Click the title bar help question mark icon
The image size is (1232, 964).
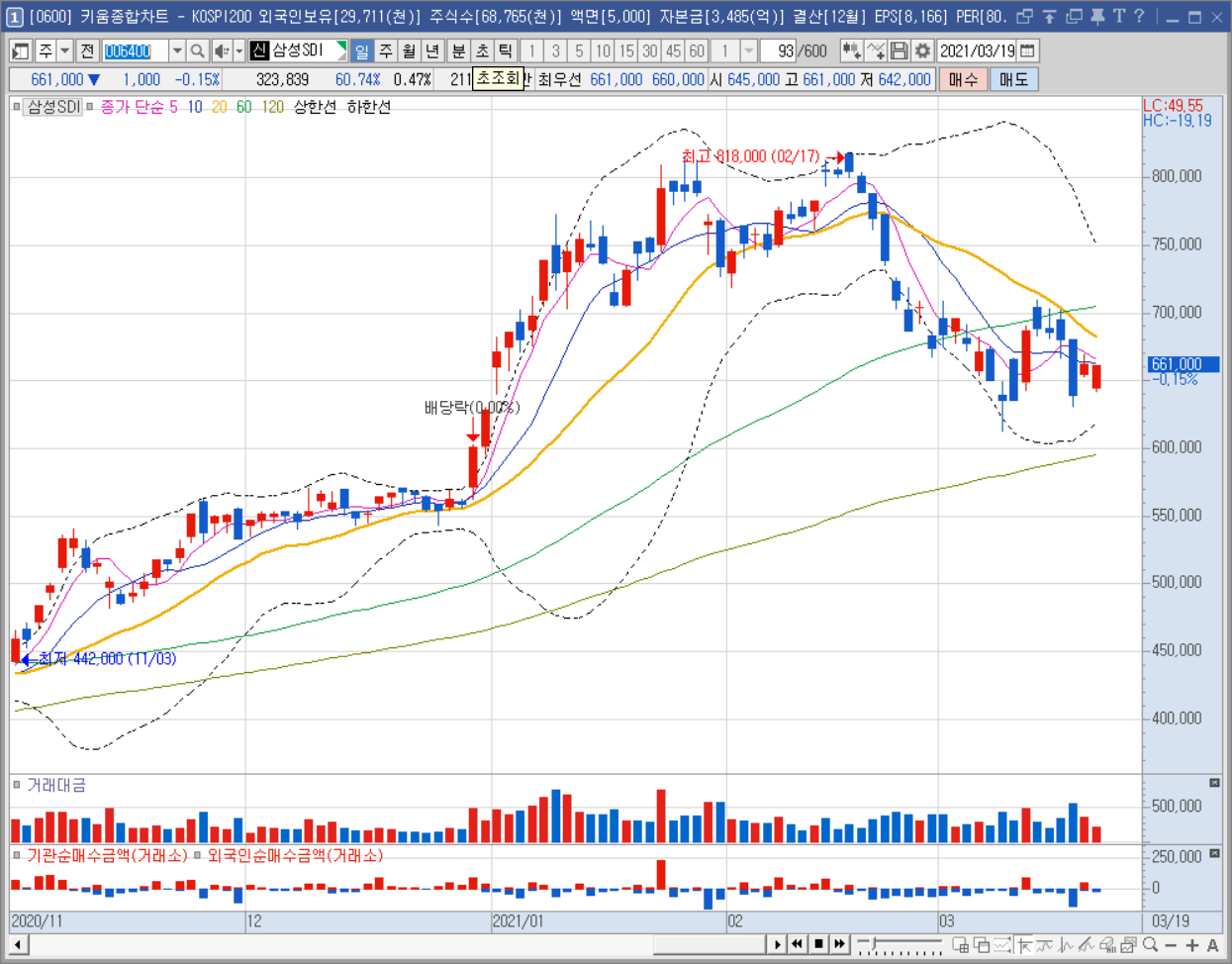pos(1140,16)
